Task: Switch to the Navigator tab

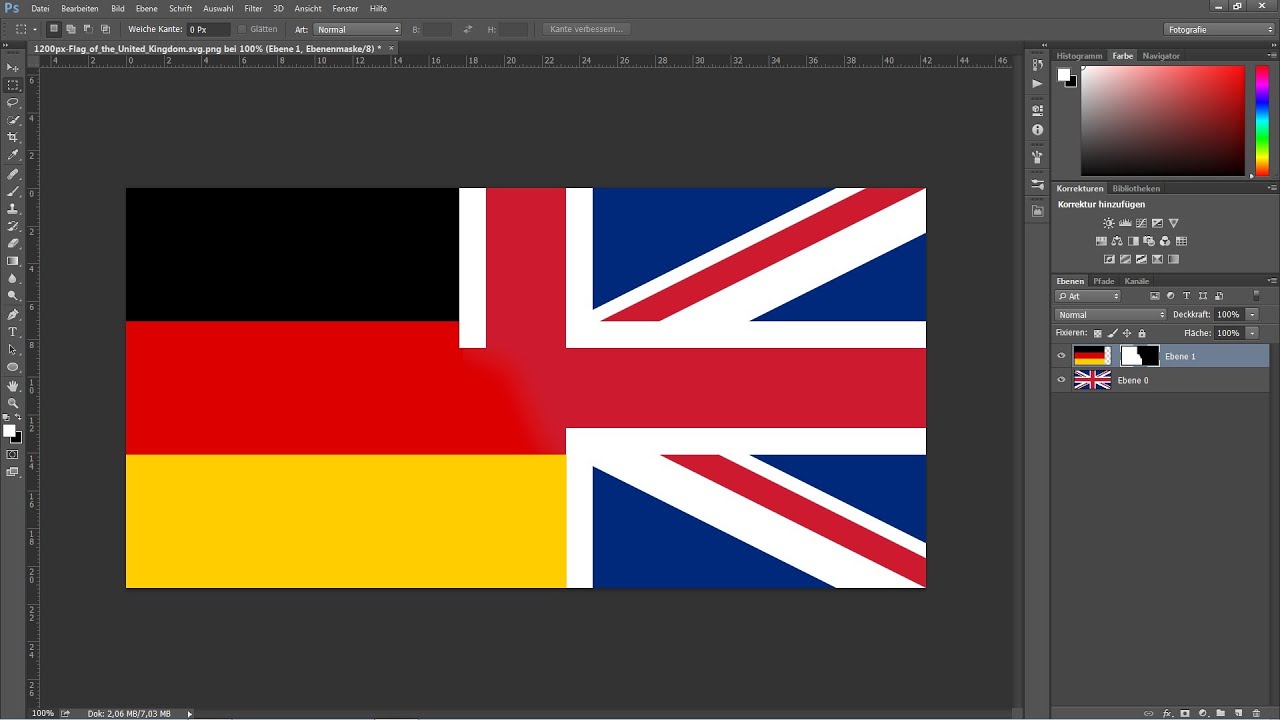Action: (x=1161, y=56)
